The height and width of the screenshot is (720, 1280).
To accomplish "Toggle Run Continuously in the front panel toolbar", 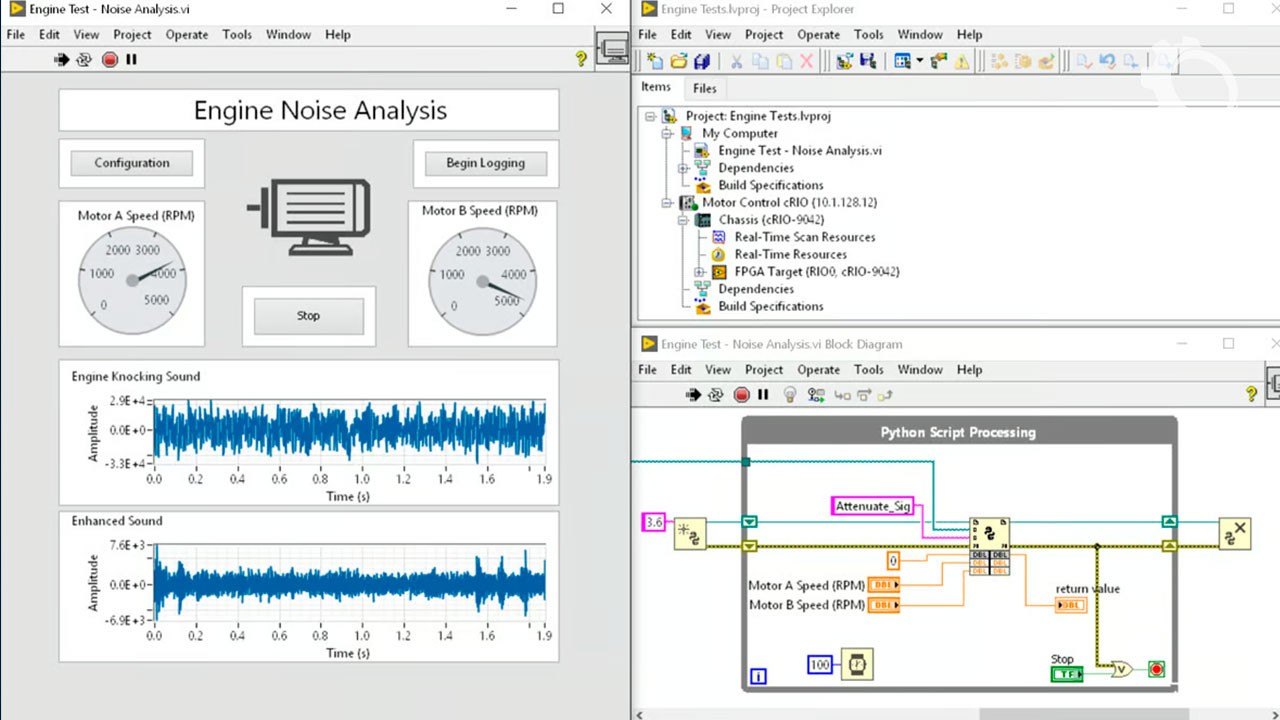I will (x=86, y=60).
